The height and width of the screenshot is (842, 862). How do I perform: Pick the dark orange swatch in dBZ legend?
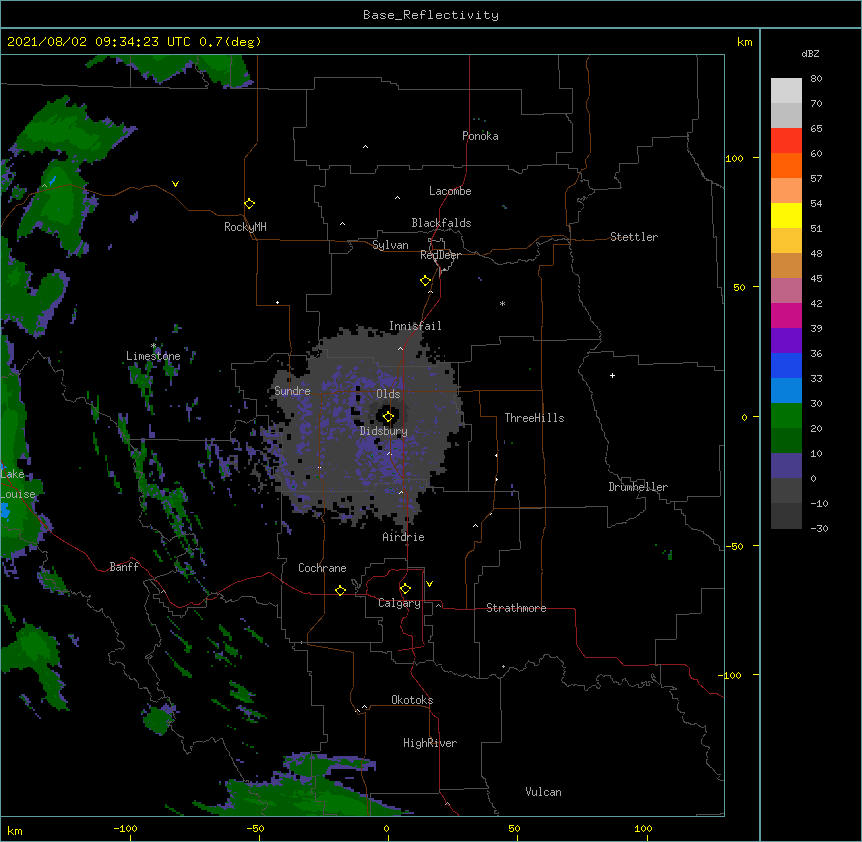(x=786, y=165)
